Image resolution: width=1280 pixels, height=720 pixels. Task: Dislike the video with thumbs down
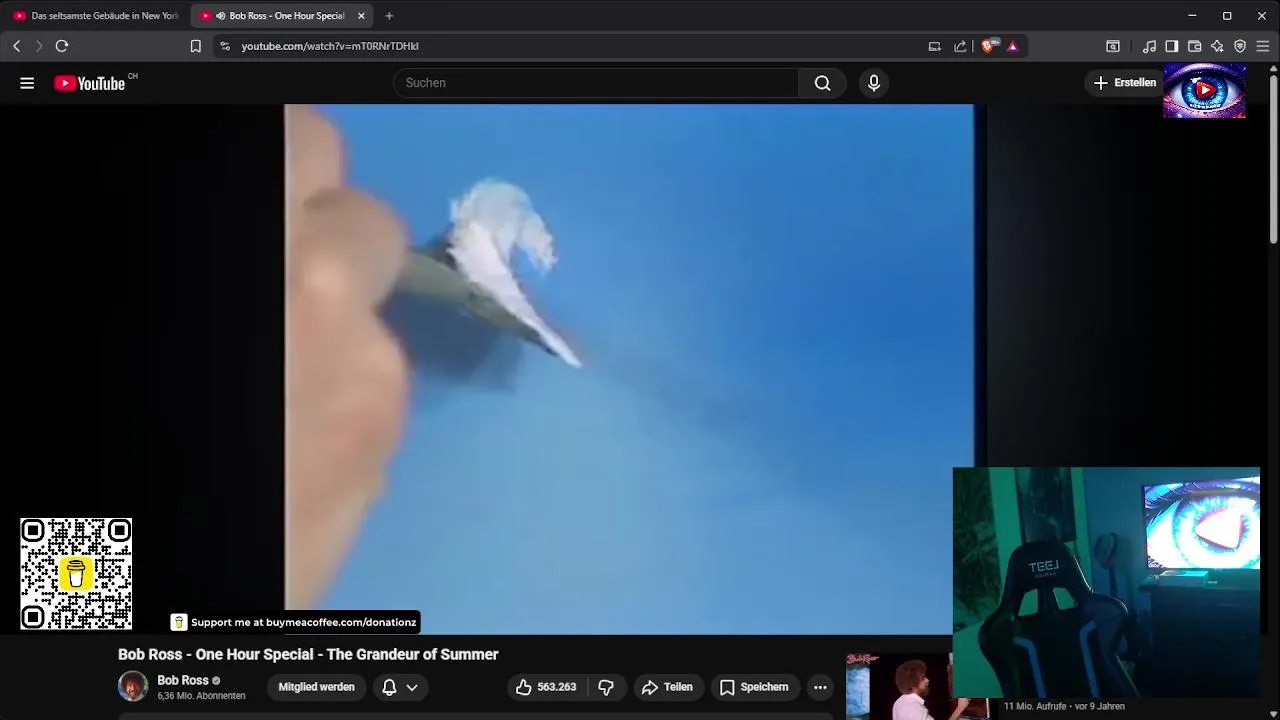pyautogui.click(x=606, y=687)
